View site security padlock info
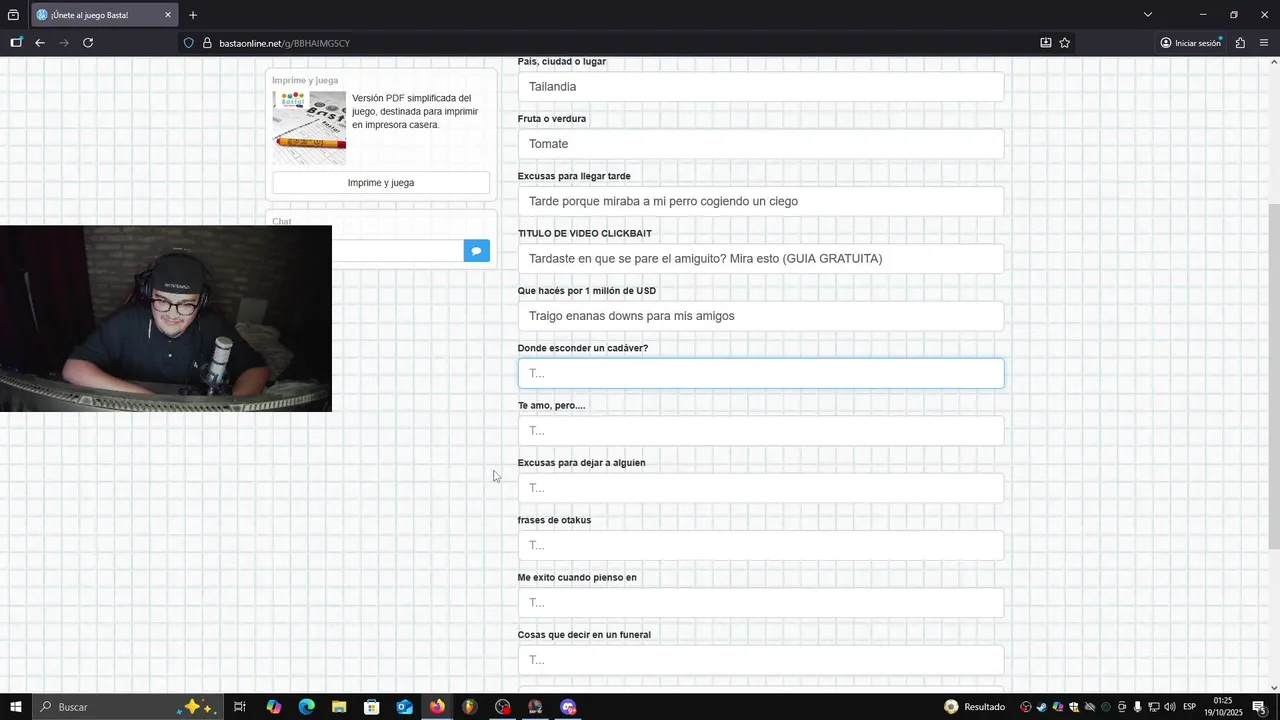The image size is (1280, 720). point(207,43)
